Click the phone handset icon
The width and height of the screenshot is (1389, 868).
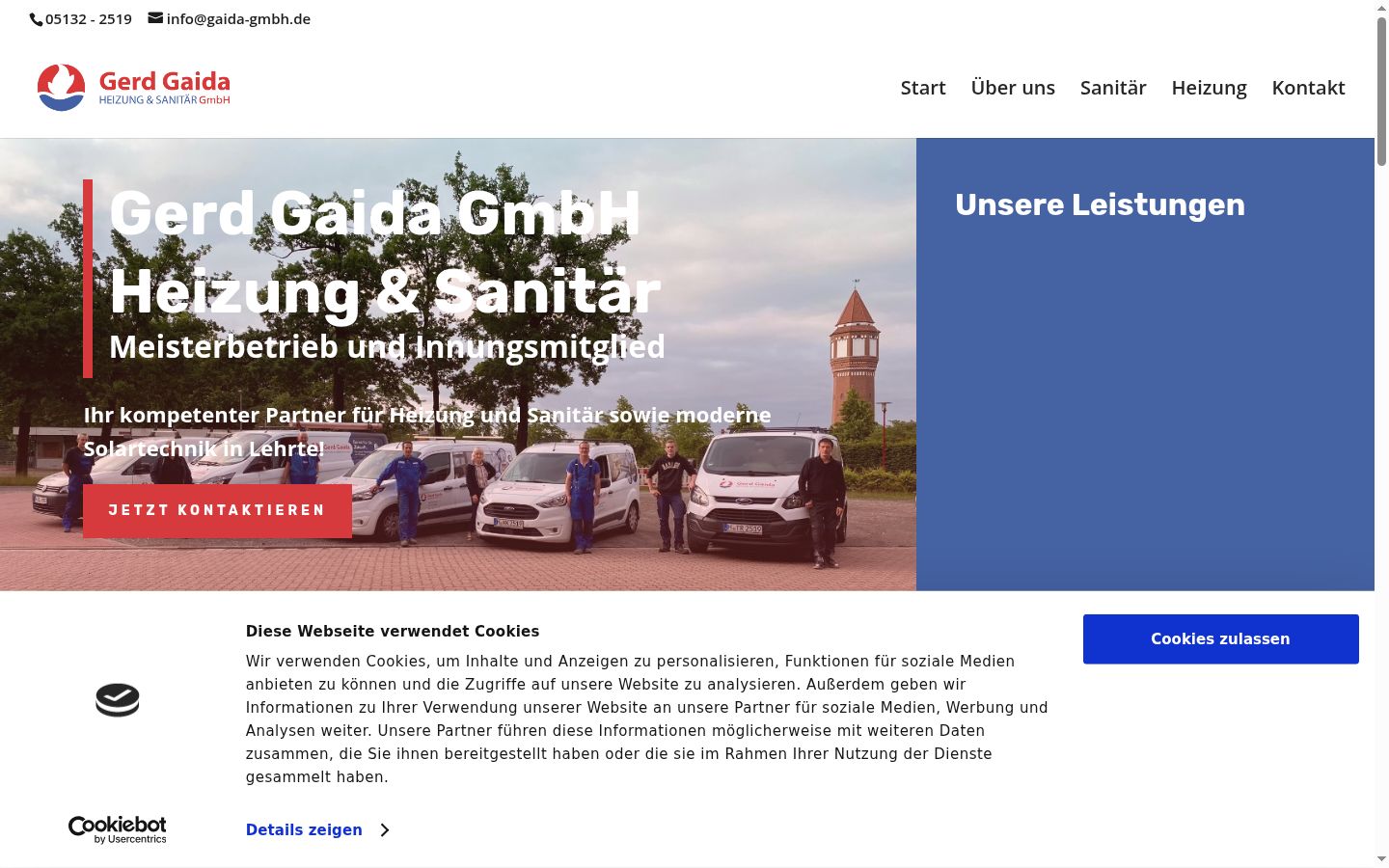[x=37, y=19]
